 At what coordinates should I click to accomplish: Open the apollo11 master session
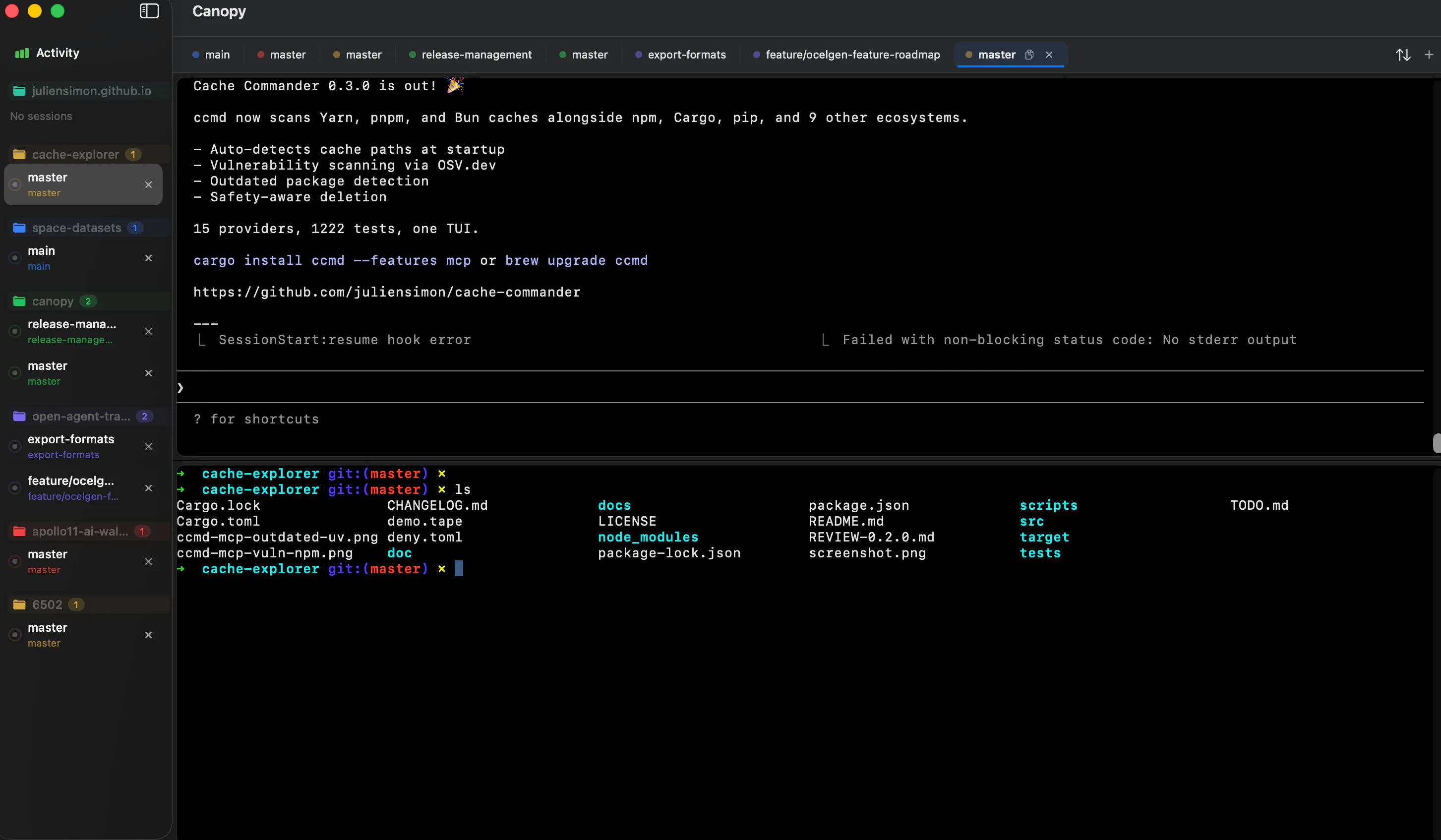[x=83, y=561]
